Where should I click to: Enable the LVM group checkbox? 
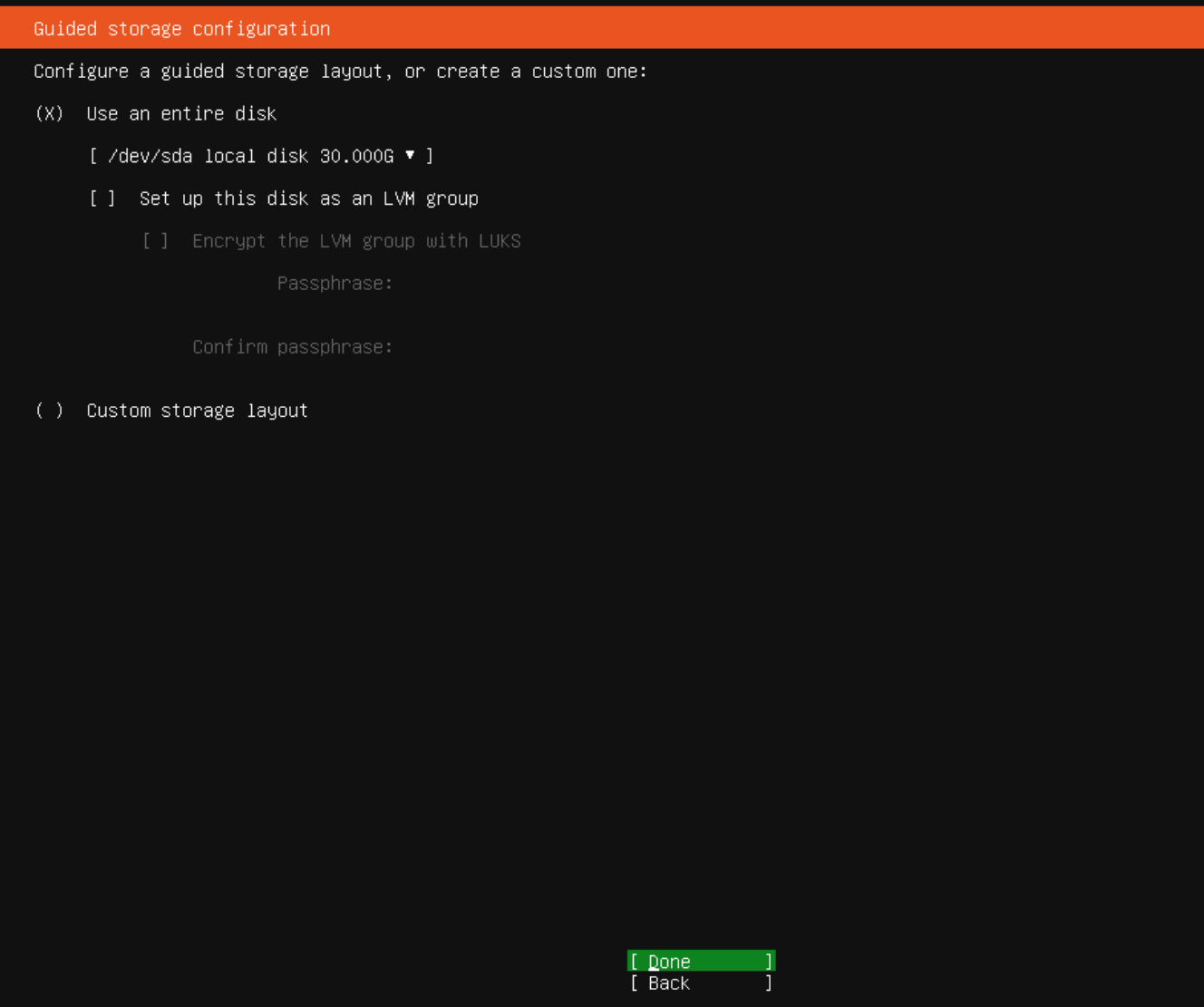coord(102,198)
